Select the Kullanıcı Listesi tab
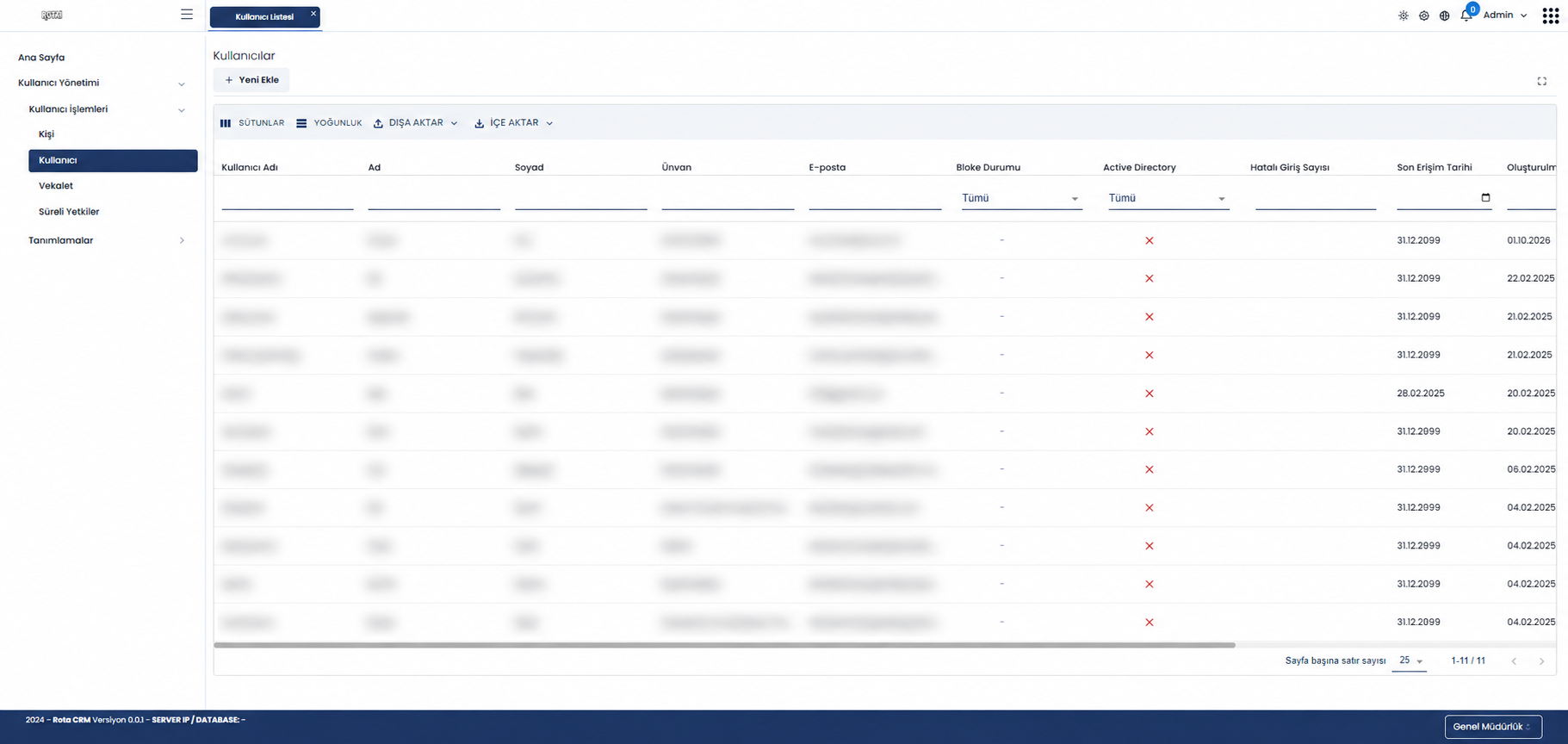1568x744 pixels. click(264, 16)
